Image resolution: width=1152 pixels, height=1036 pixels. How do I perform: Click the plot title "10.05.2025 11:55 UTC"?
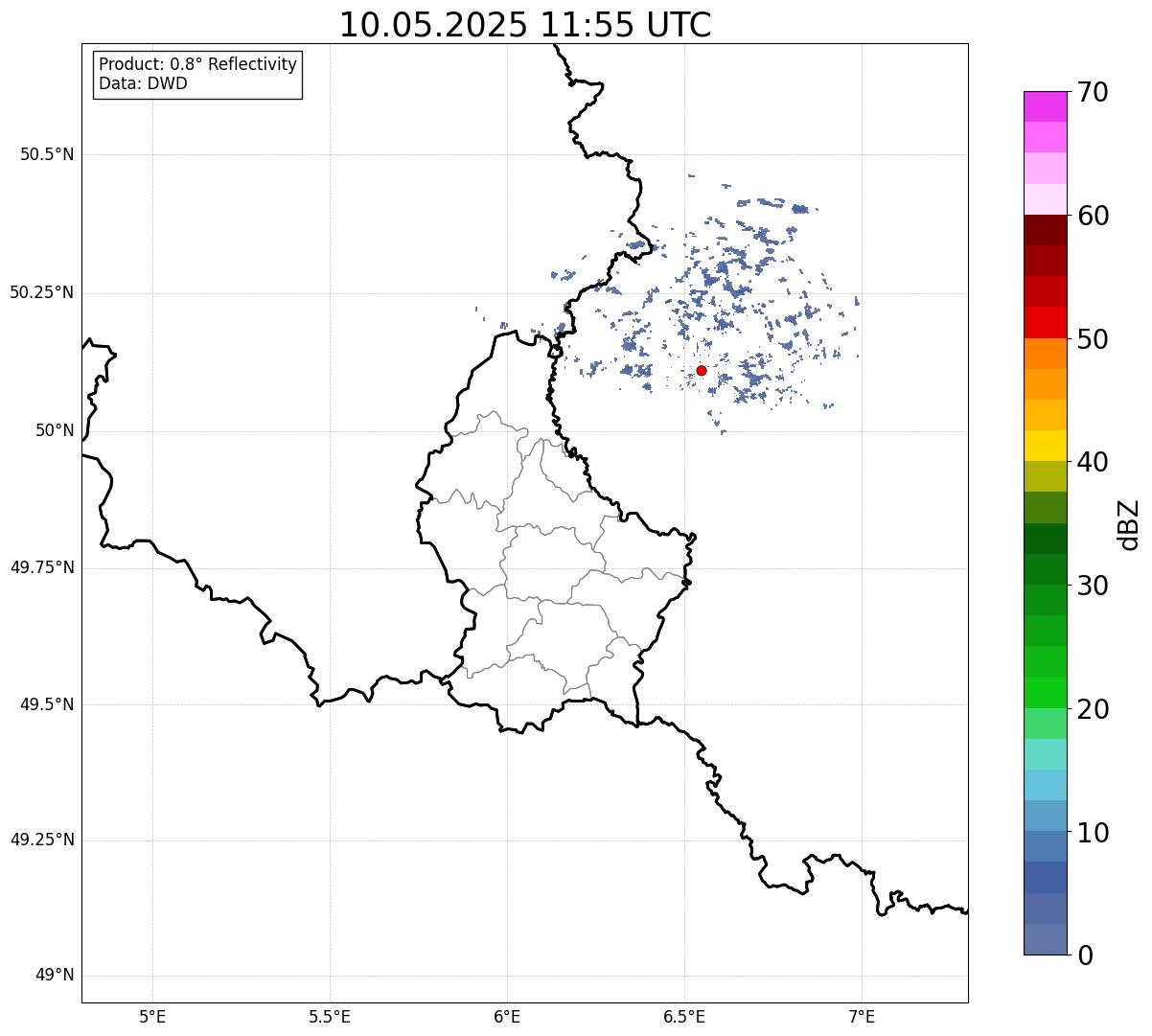(x=525, y=25)
